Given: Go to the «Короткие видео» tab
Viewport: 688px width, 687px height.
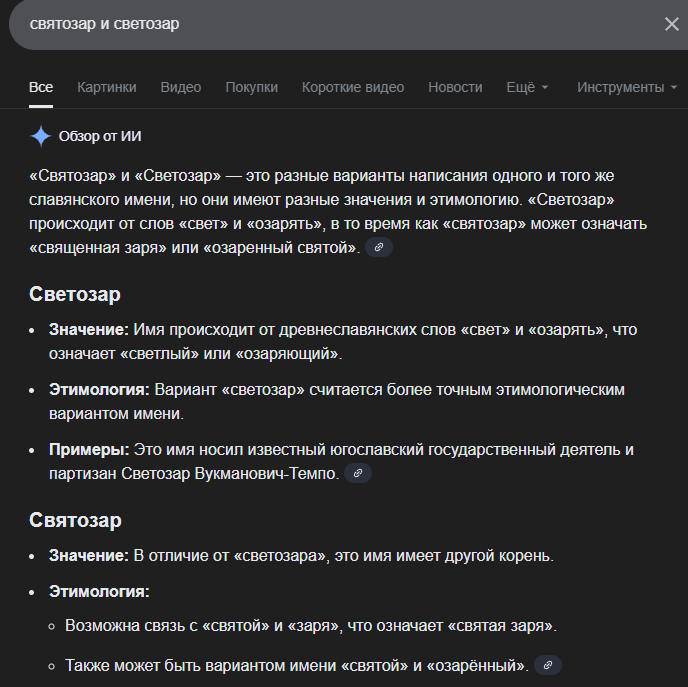Looking at the screenshot, I should 353,88.
